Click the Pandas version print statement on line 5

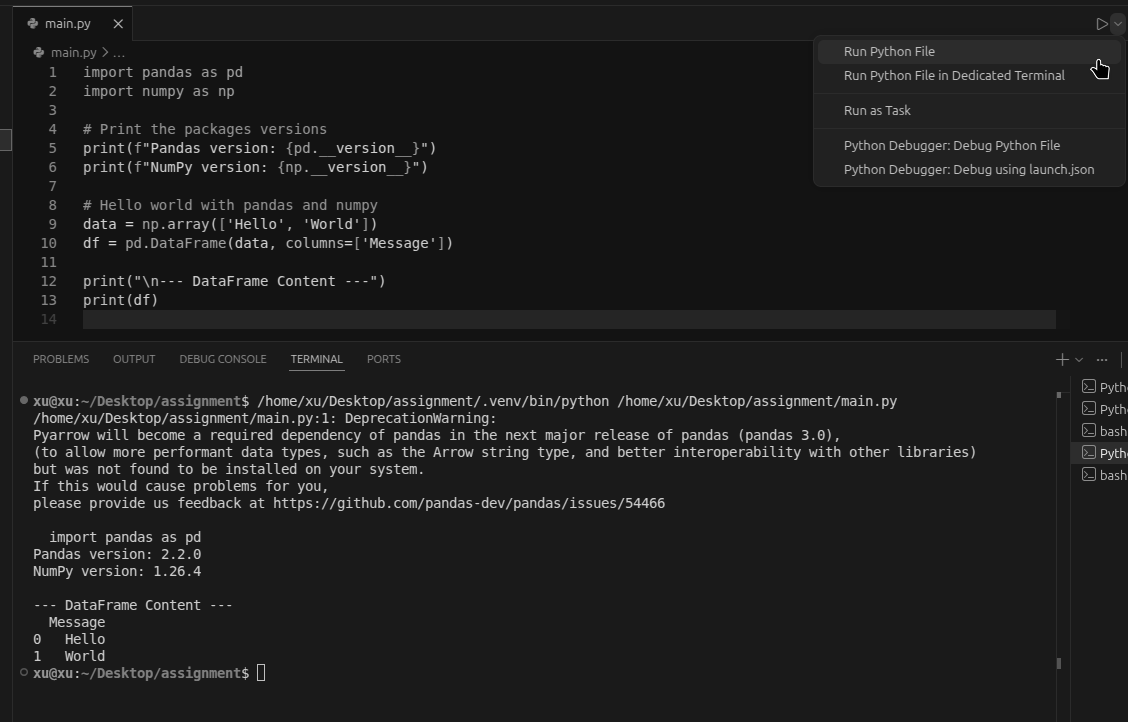(x=260, y=148)
